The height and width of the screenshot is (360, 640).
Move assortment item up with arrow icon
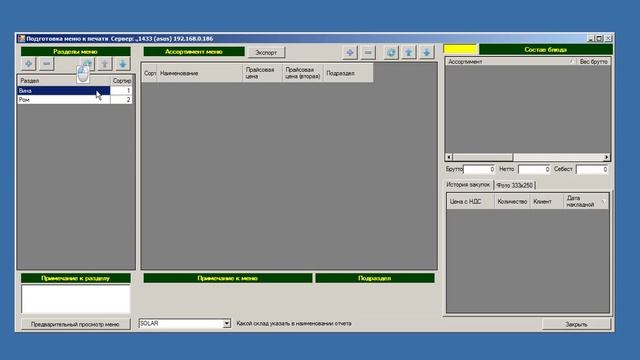coord(409,53)
